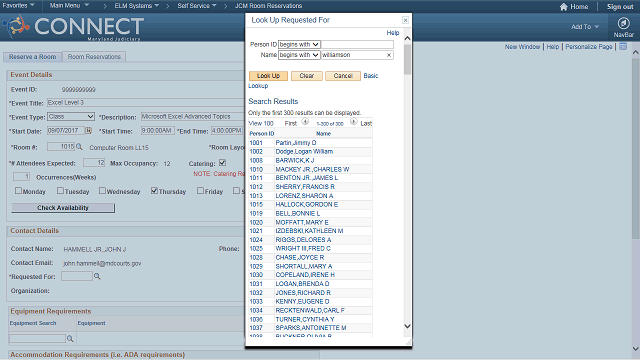Open the New Window link

[522, 47]
